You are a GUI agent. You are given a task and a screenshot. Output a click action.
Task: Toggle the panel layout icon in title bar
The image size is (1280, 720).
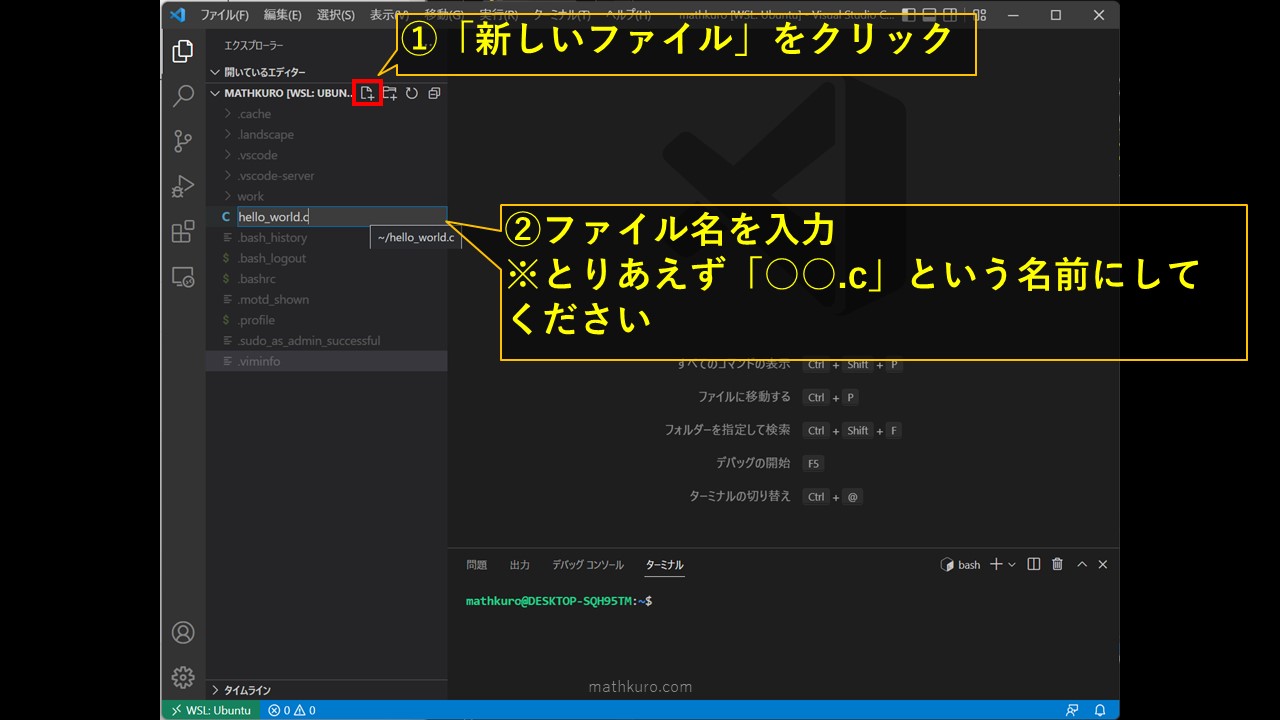(x=931, y=15)
